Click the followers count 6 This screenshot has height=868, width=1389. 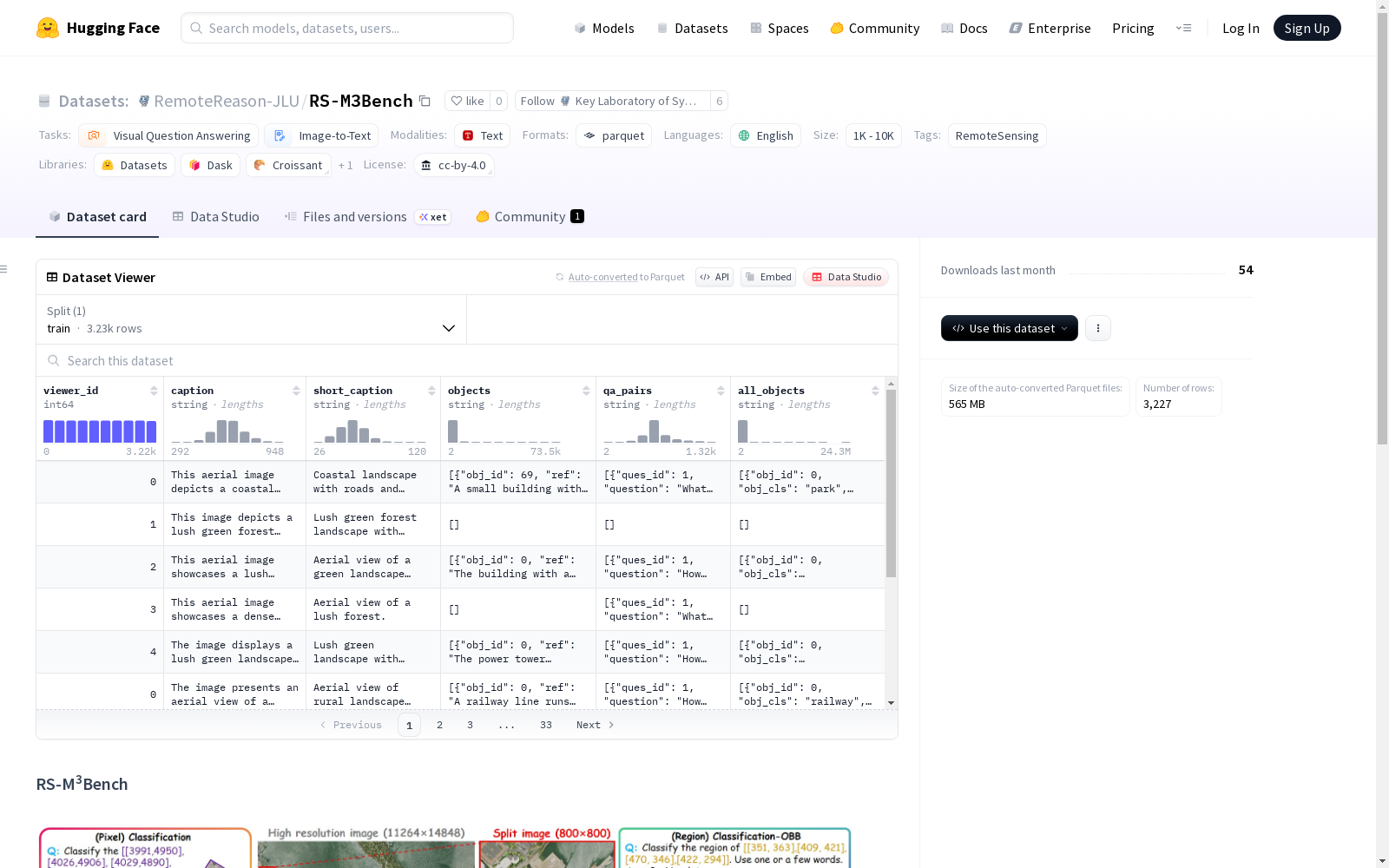719,101
